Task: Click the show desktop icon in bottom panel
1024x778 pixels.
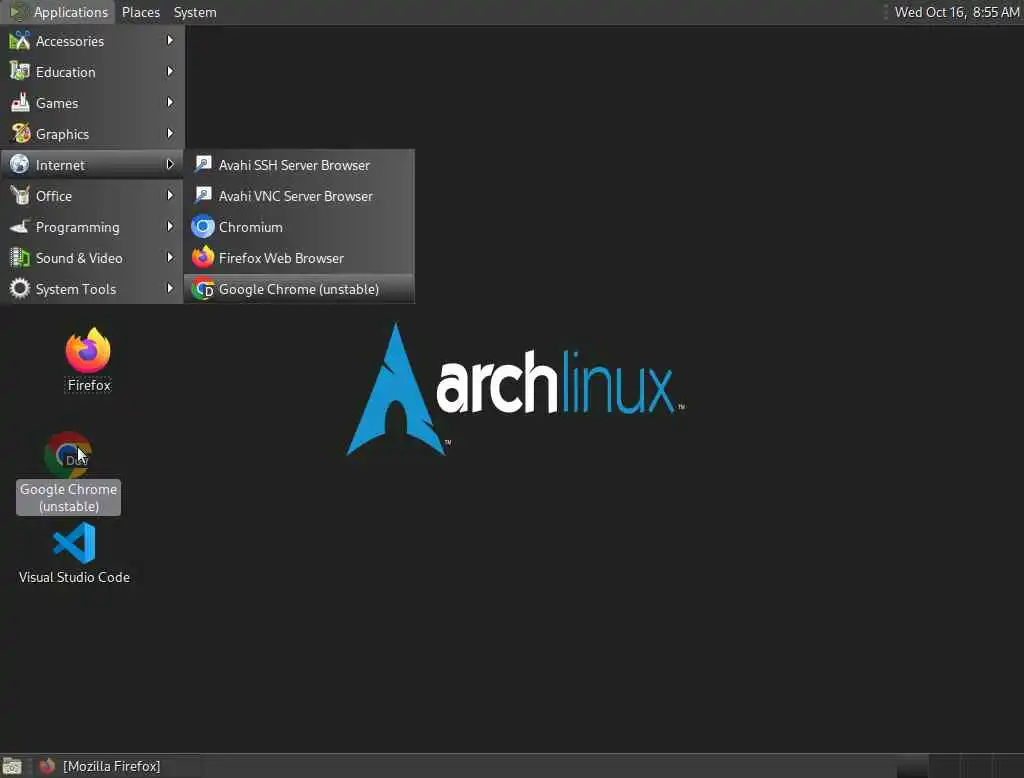Action: (x=12, y=766)
